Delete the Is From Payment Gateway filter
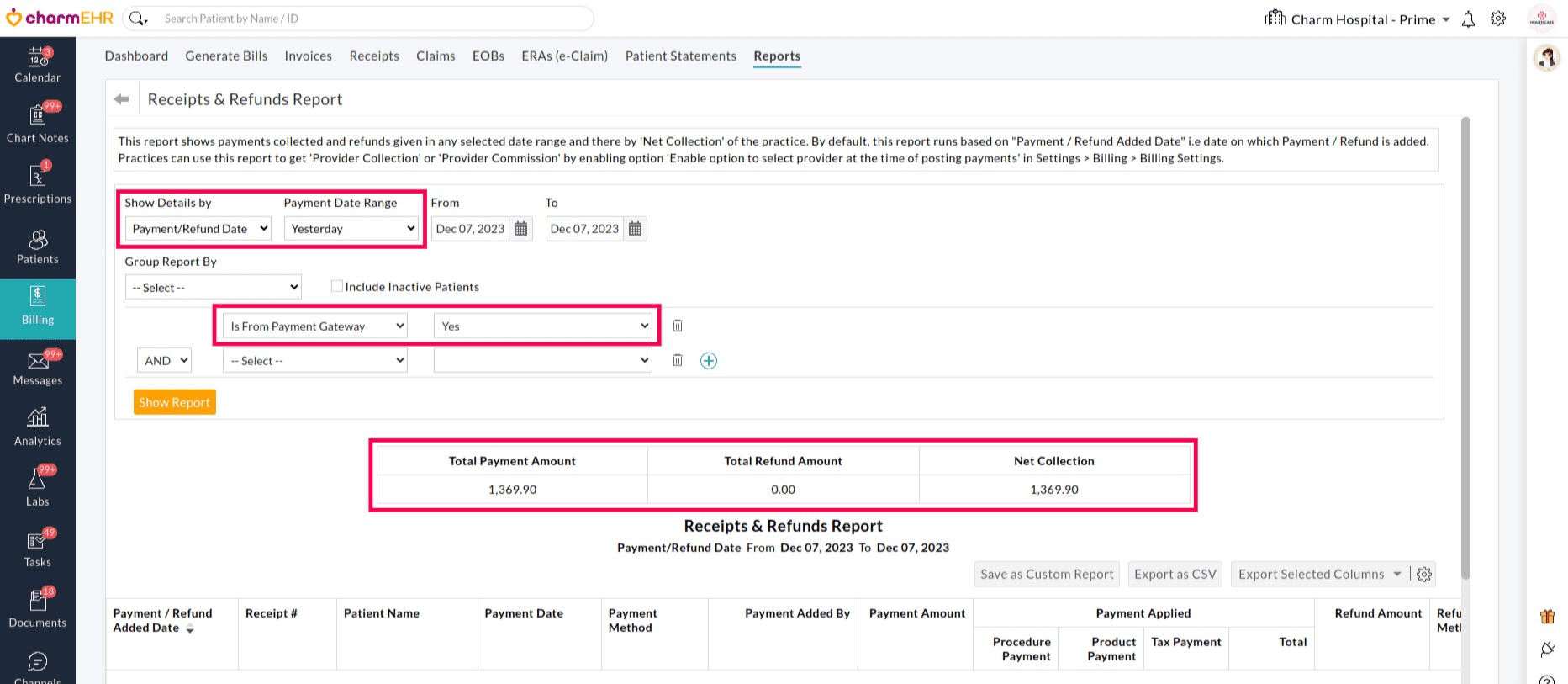The image size is (1568, 684). 678,326
